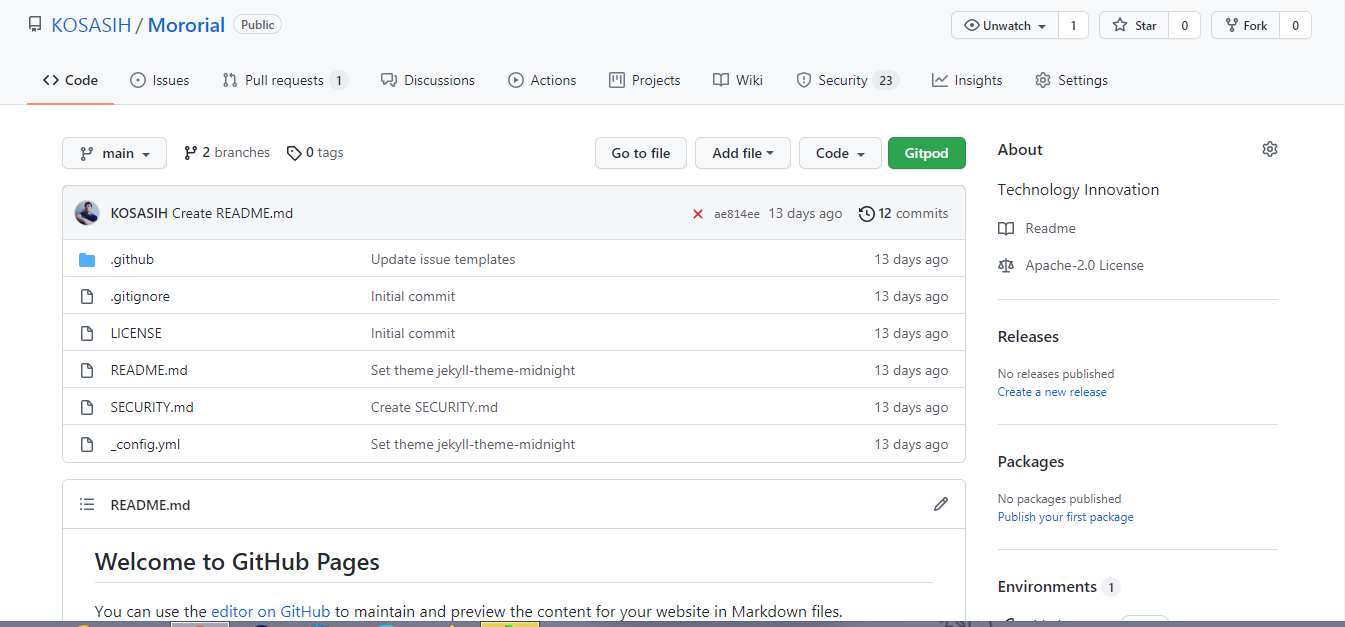Click the KOSASIH commit author avatar
This screenshot has width=1345, height=627.
(87, 213)
